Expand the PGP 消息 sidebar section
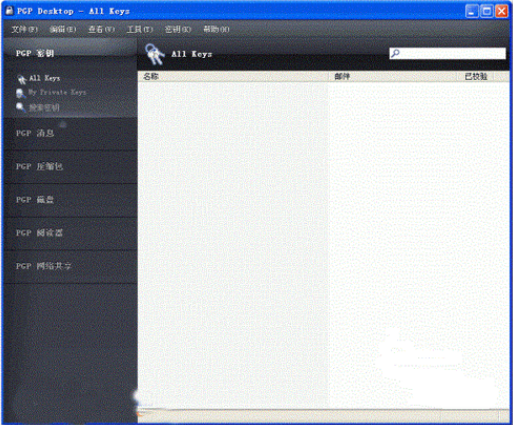513x425 pixels. coord(70,133)
